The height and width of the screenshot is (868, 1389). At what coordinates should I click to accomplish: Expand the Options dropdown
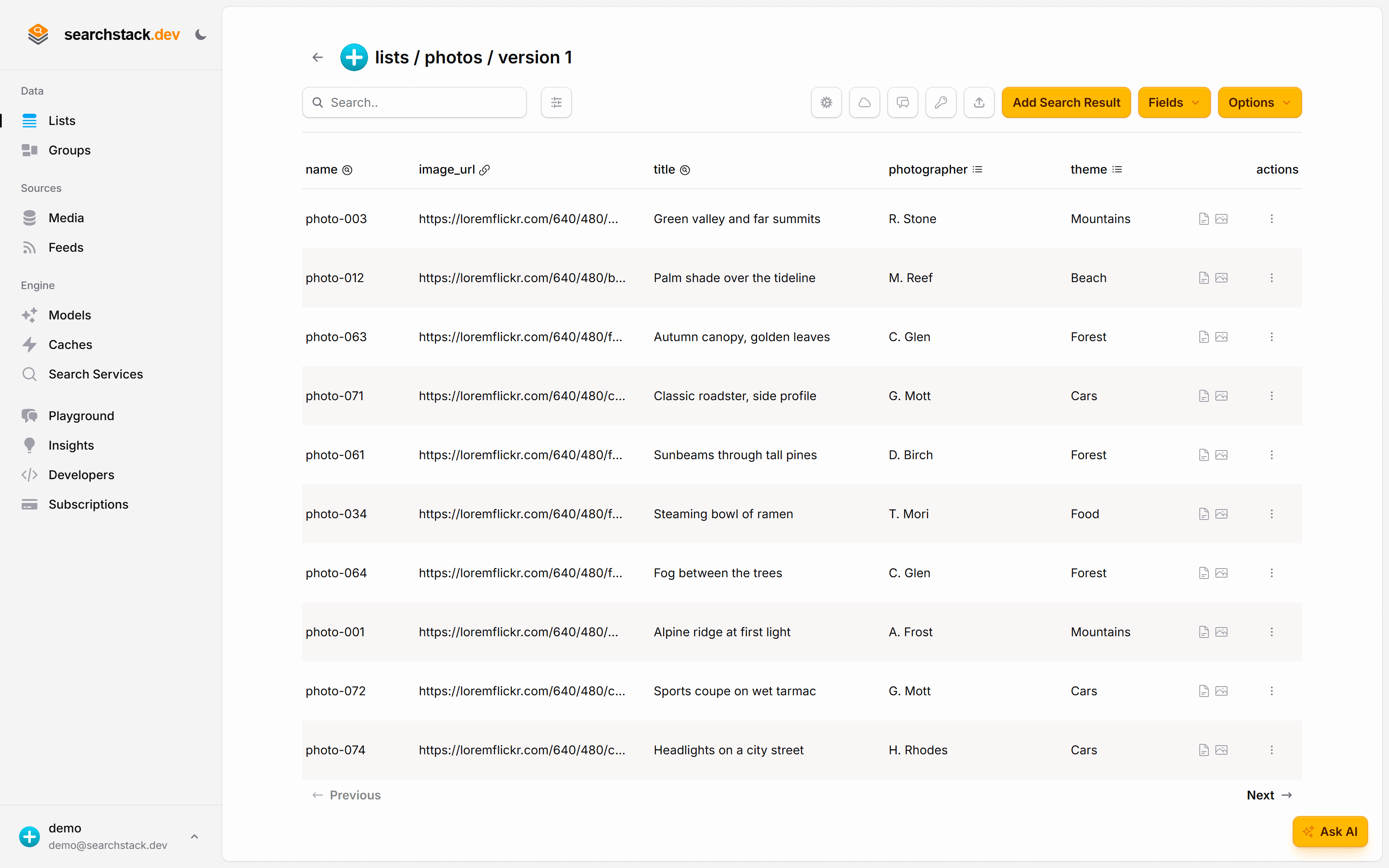[1259, 103]
